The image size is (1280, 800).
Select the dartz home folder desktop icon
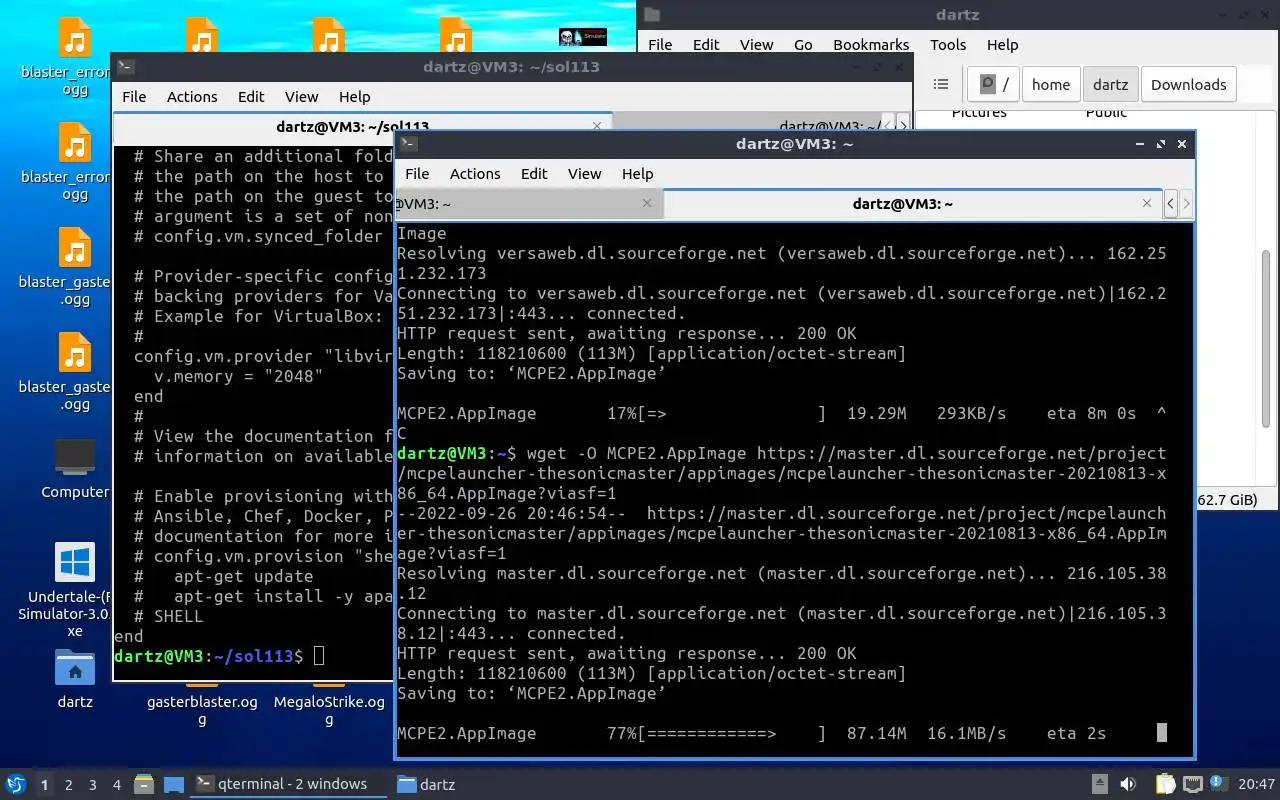tap(75, 678)
